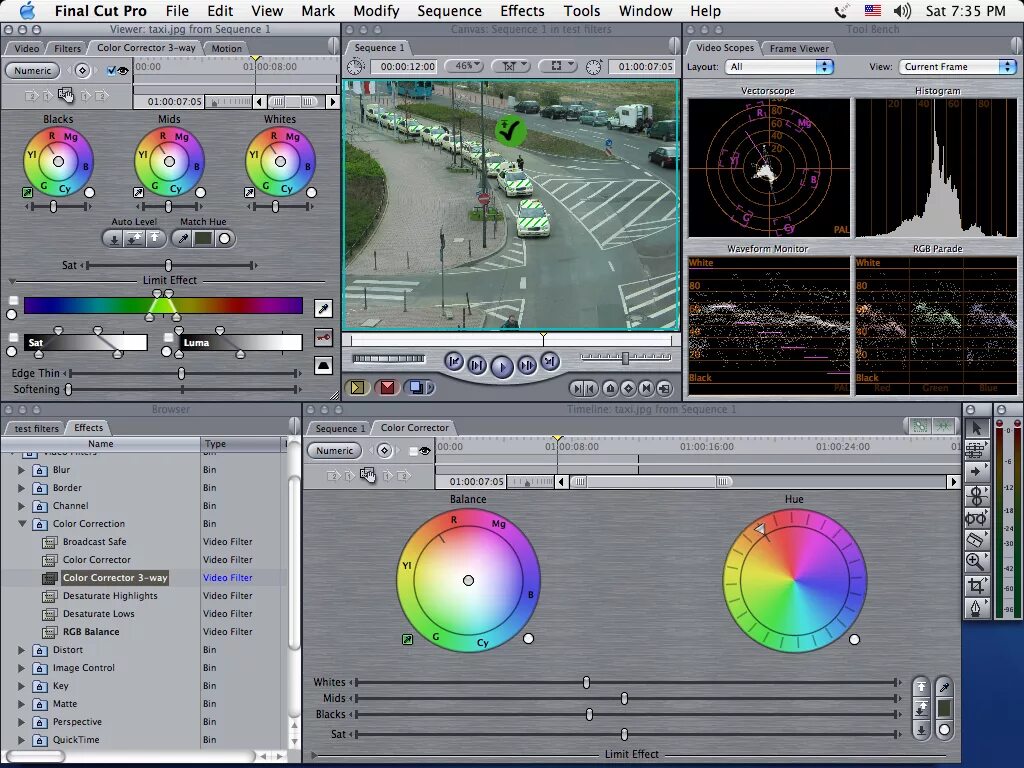This screenshot has height=768, width=1024.
Task: Select the Selection arrow tool in tool palette
Action: tap(976, 428)
